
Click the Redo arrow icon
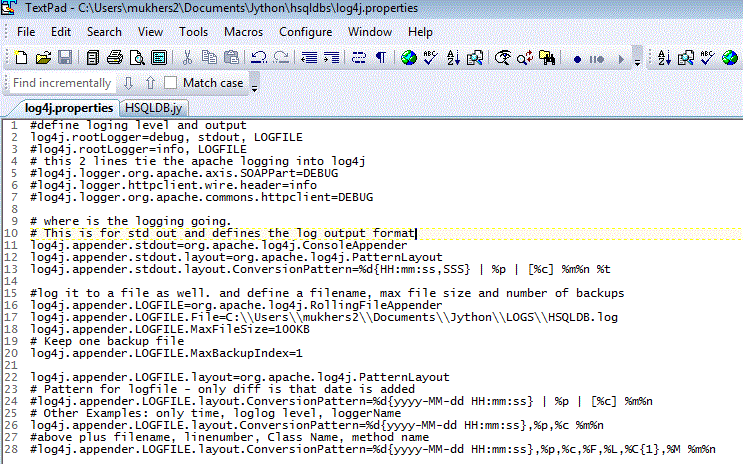click(281, 58)
